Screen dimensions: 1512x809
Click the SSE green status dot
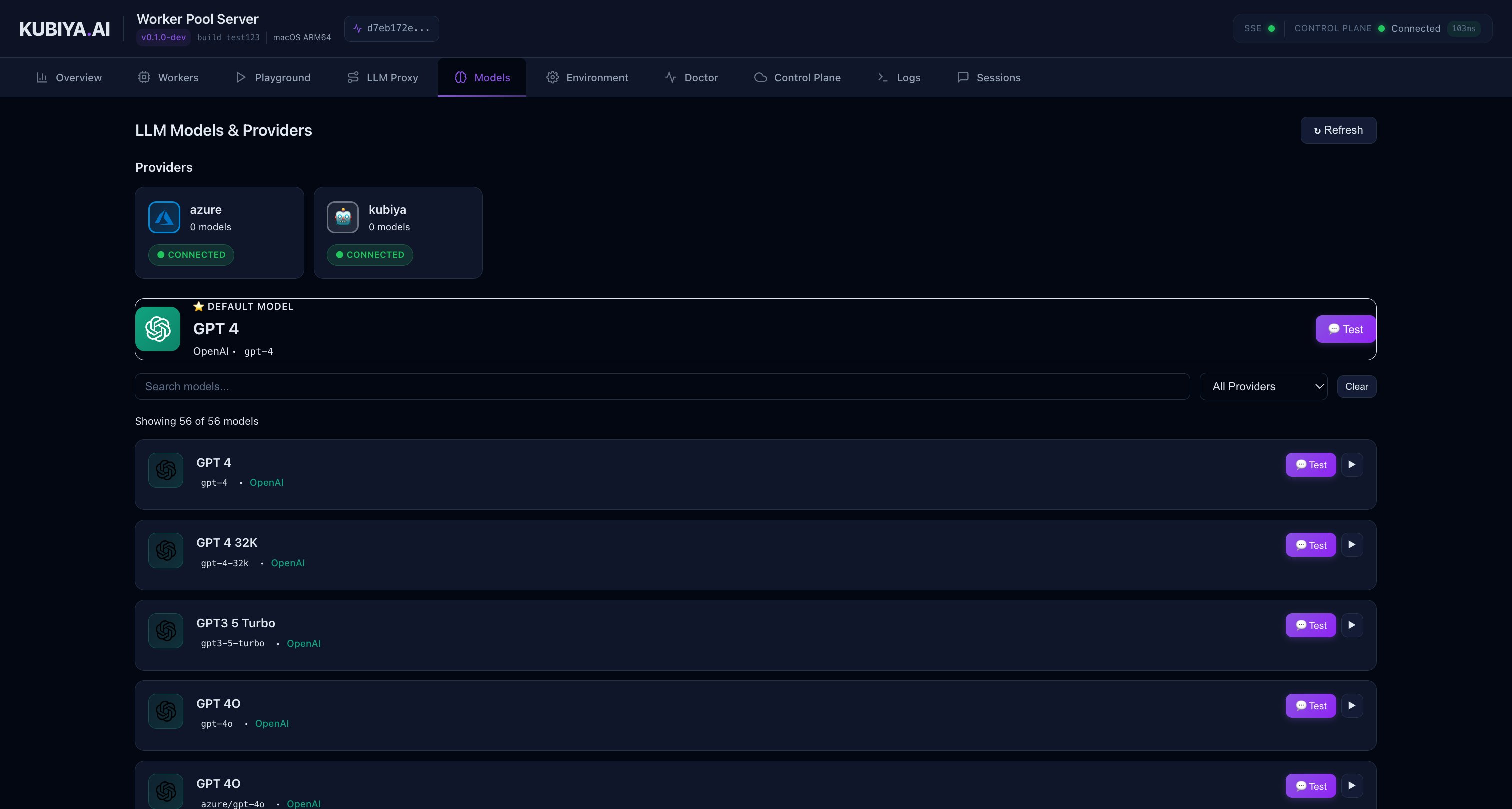(x=1271, y=29)
